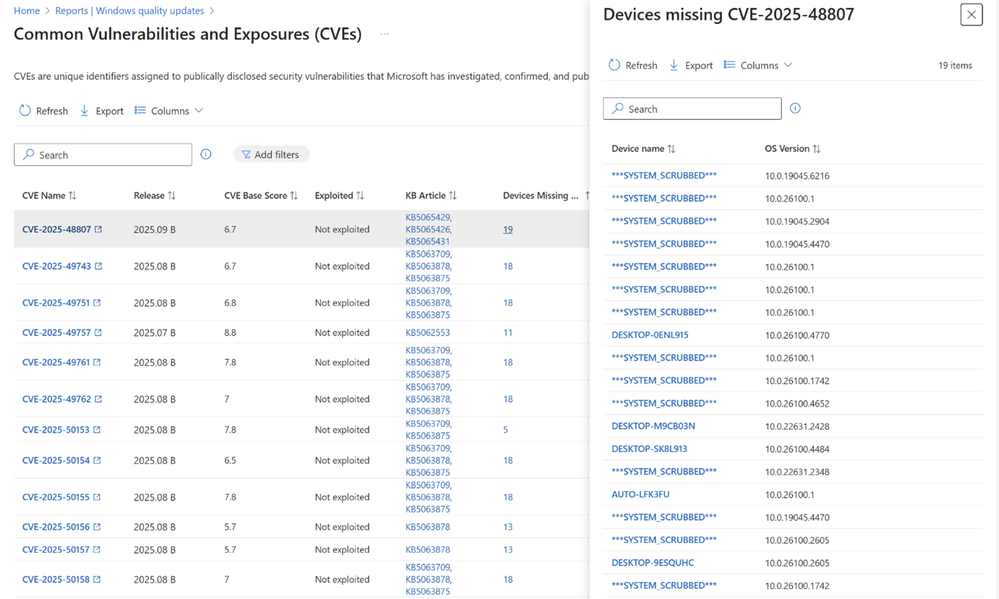Viewport: 999px width, 599px height.
Task: Click 11 devices missing for CVE-2025-49757
Action: click(x=508, y=333)
